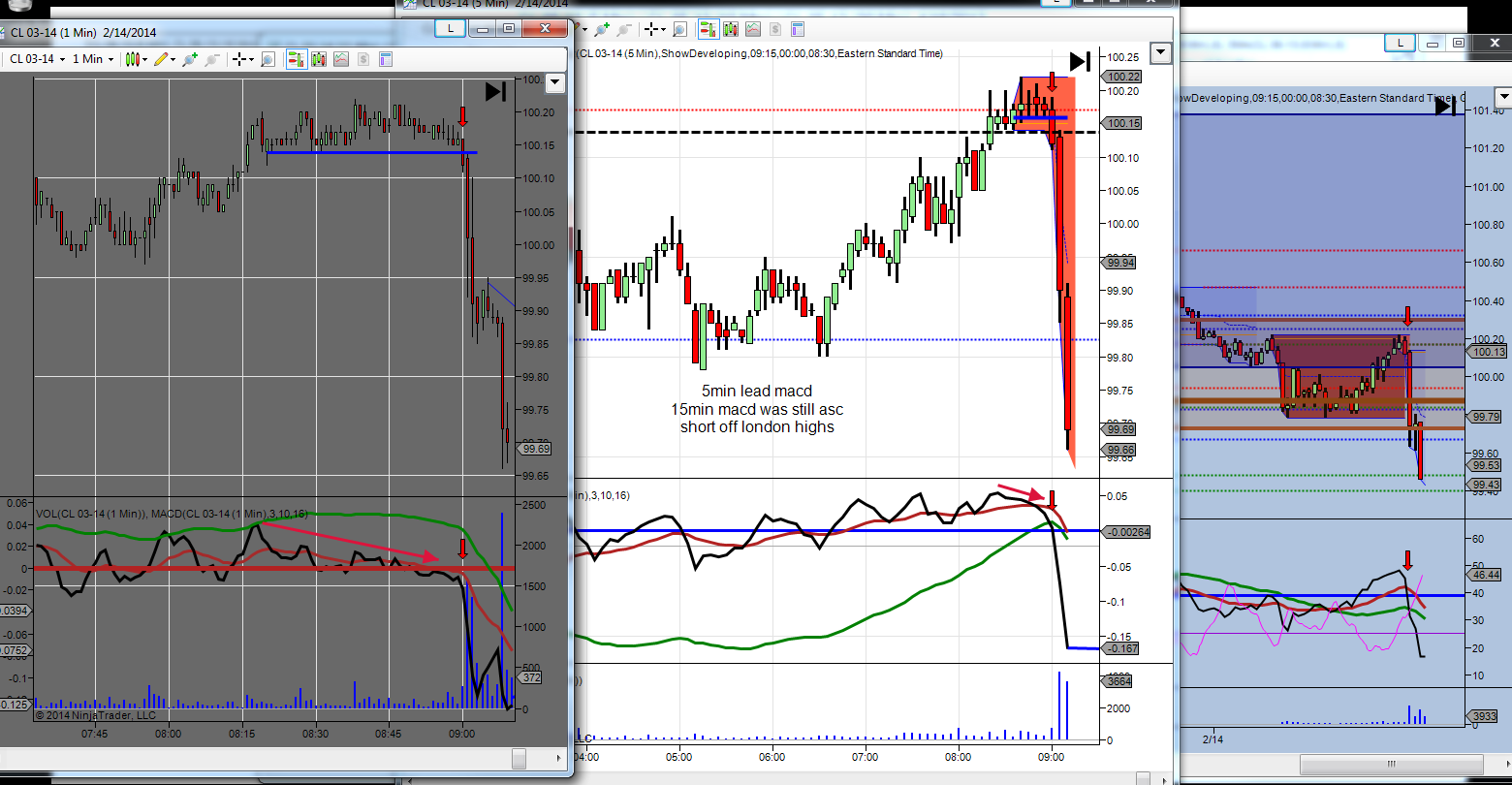Screen dimensions: 1512x785
Task: Click 3933 volume label in rightmost chart
Action: tap(1484, 717)
